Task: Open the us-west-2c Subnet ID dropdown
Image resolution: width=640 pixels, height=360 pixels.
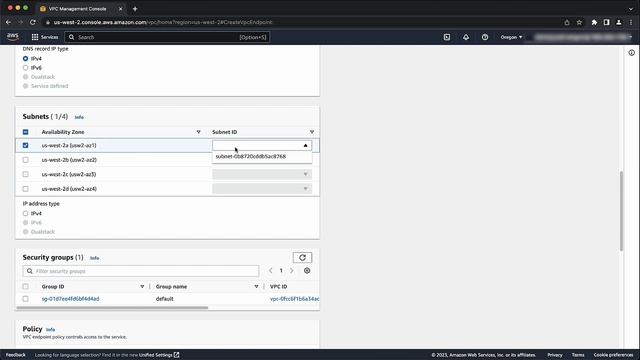Action: (x=262, y=174)
